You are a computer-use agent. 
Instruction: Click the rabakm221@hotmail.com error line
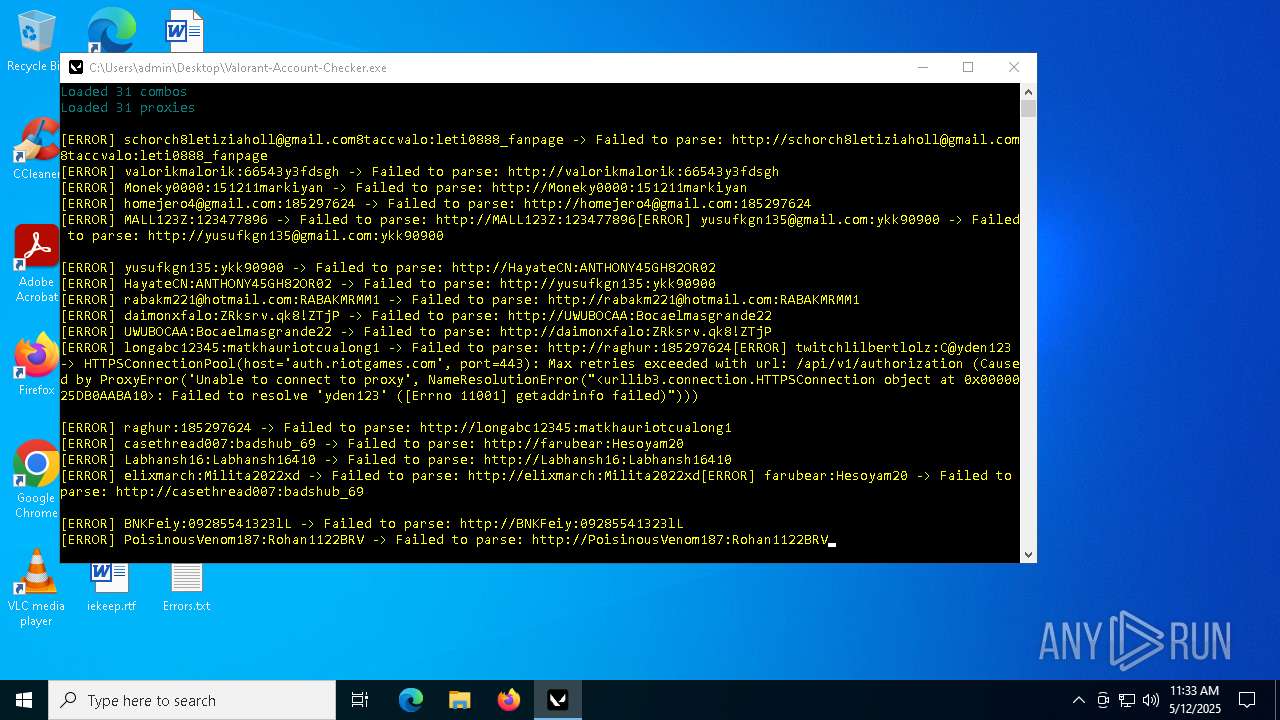pyautogui.click(x=460, y=300)
